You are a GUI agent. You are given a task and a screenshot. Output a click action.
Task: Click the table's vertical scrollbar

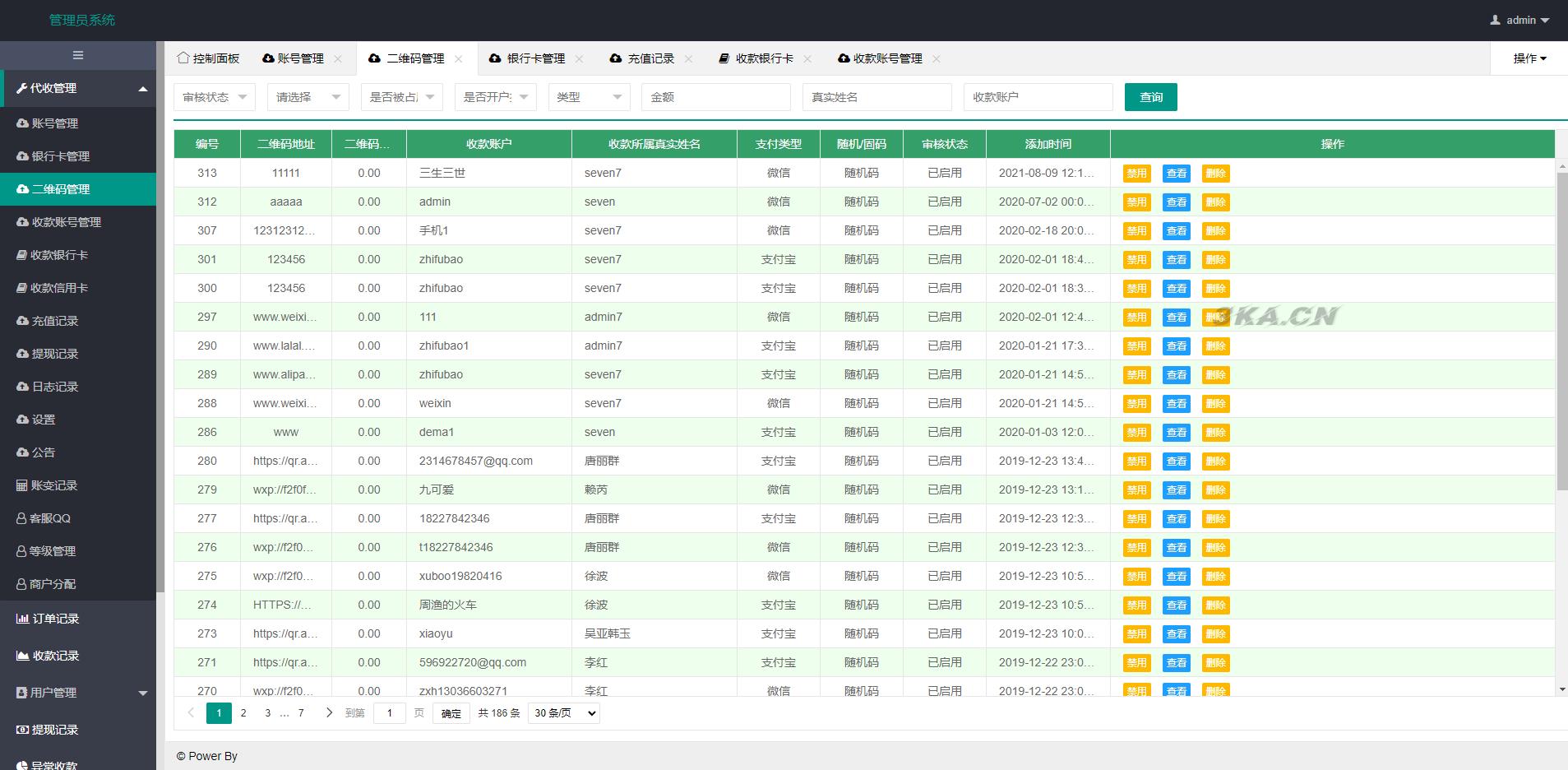point(1562,332)
